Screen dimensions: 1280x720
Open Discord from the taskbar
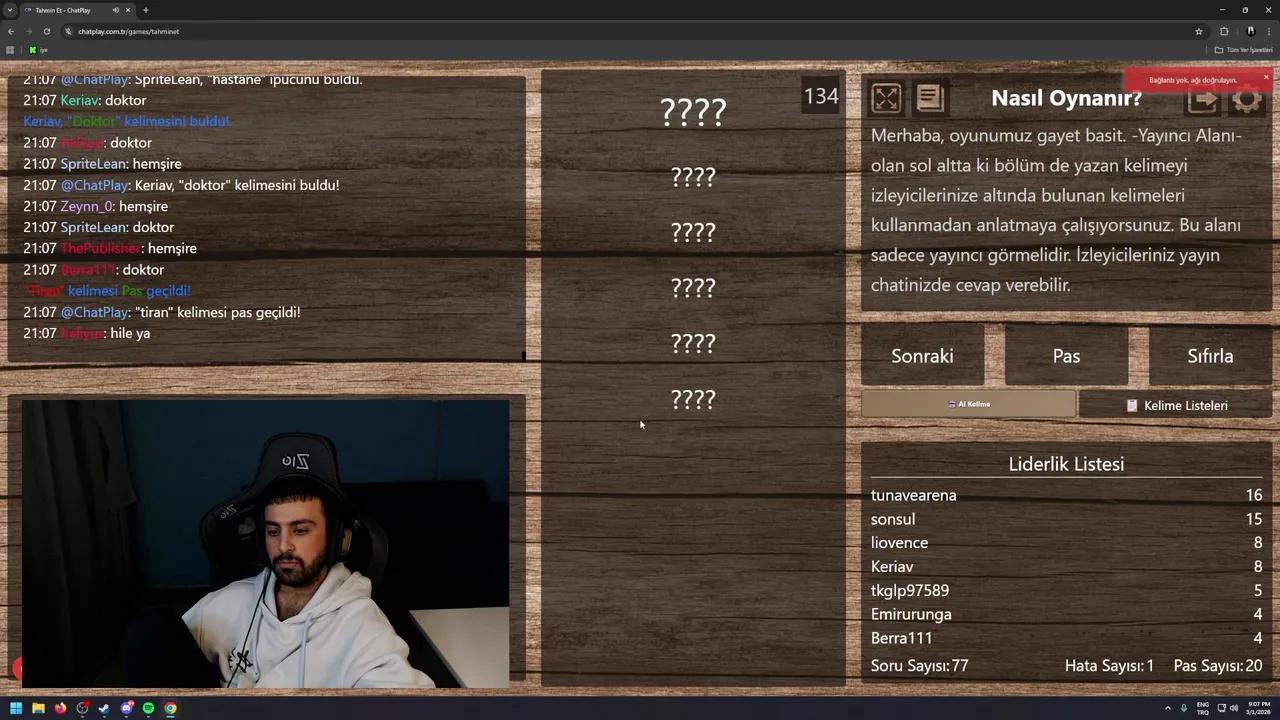coord(127,709)
